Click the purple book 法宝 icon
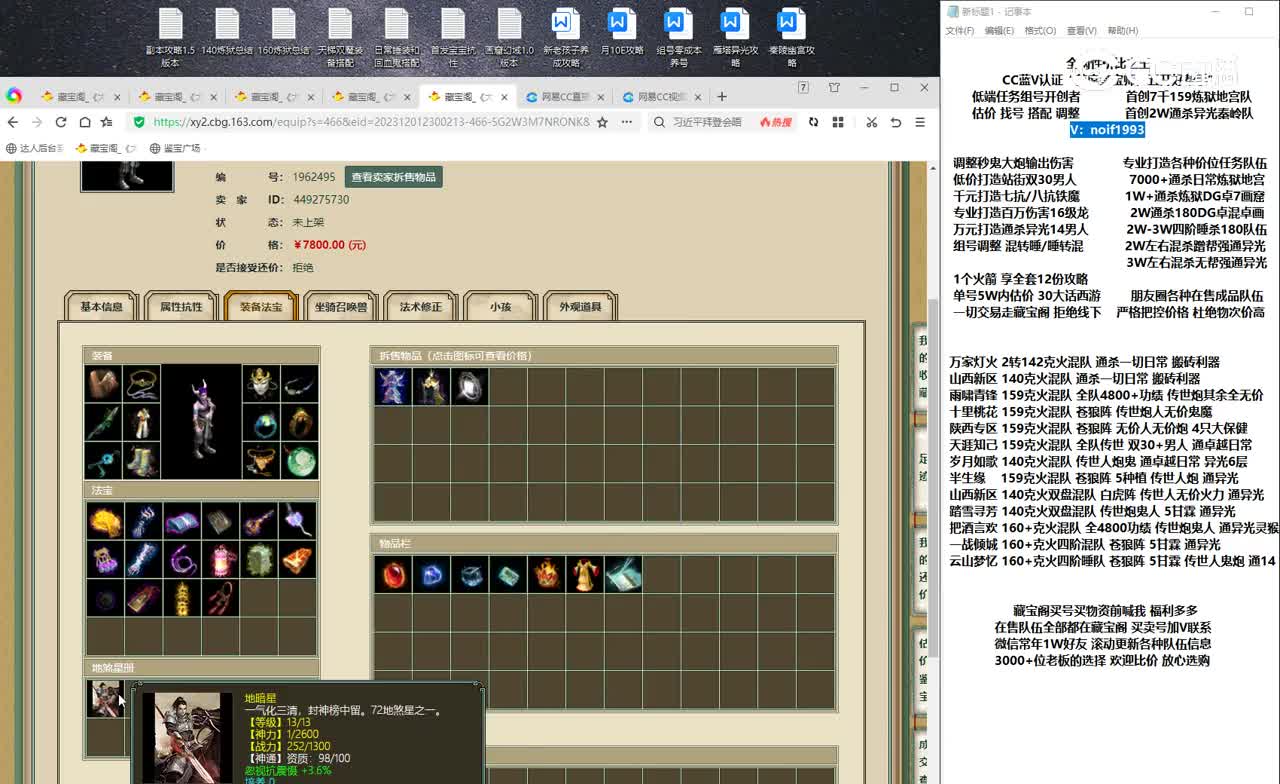The image size is (1280, 784). coord(182,521)
